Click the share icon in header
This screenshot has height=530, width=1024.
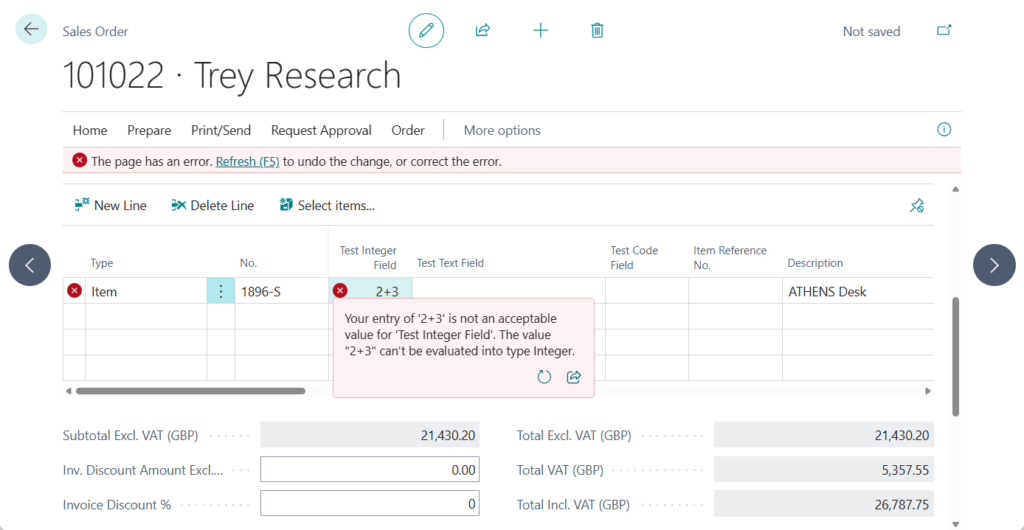click(483, 31)
